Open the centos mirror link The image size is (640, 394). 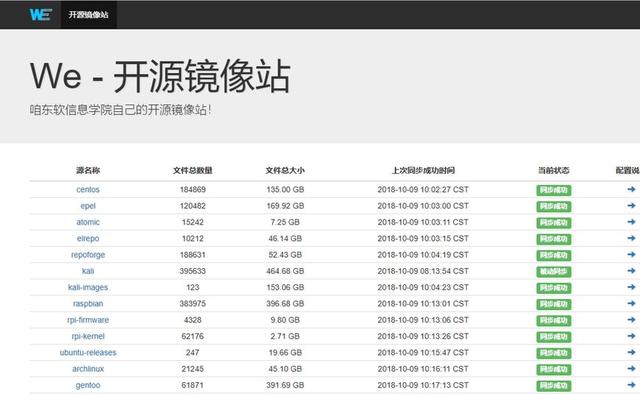[x=88, y=189]
